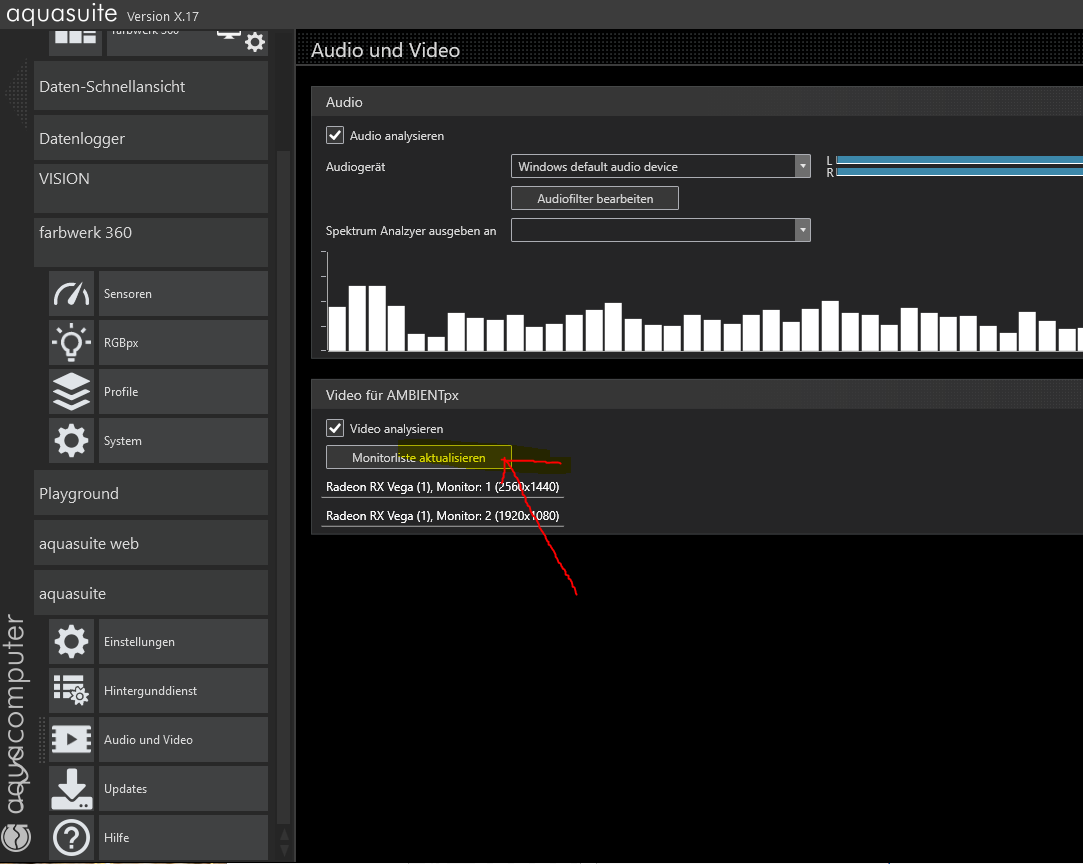Click the Audiofilter bearbeiten button

(x=595, y=198)
